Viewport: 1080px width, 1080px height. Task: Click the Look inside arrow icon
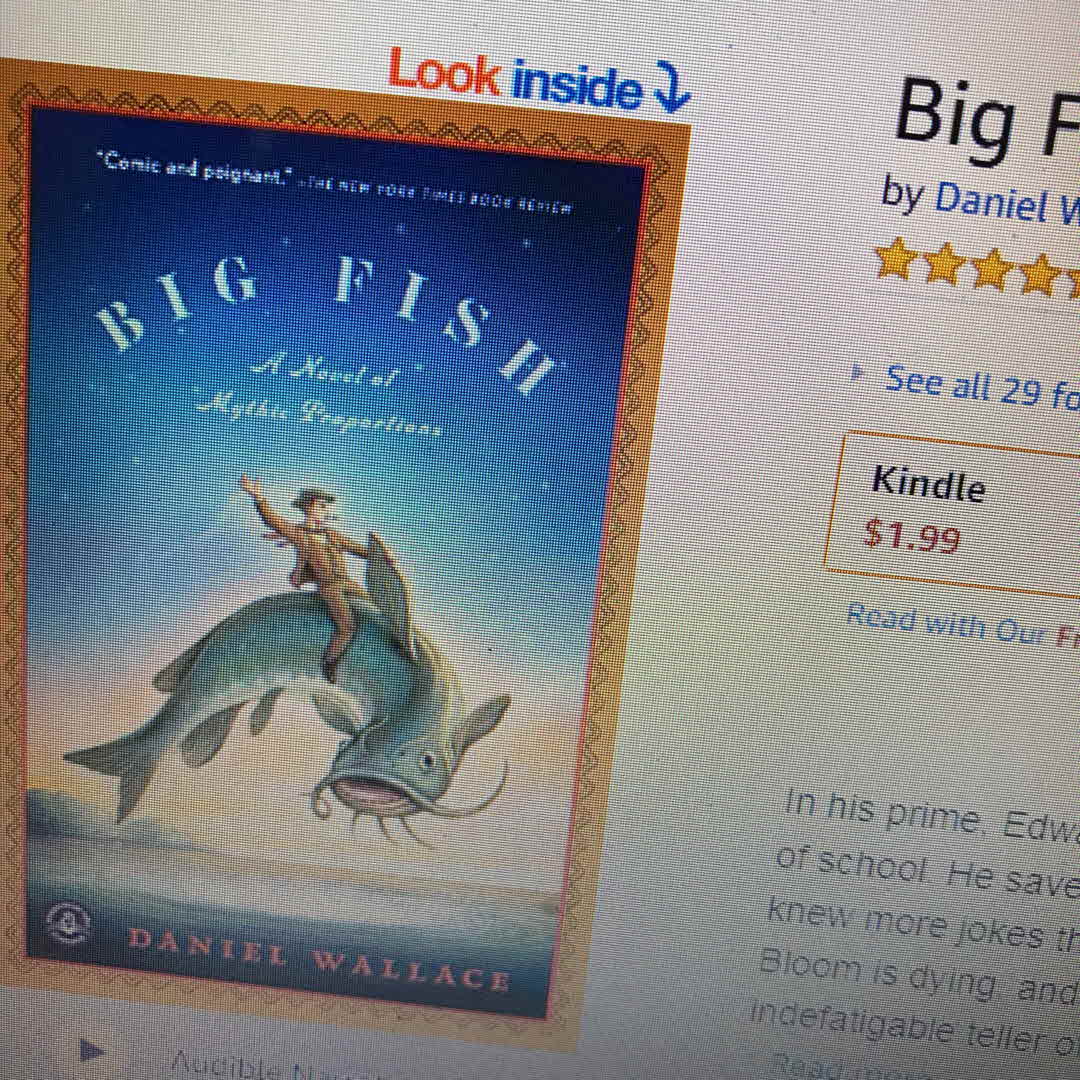pyautogui.click(x=670, y=87)
